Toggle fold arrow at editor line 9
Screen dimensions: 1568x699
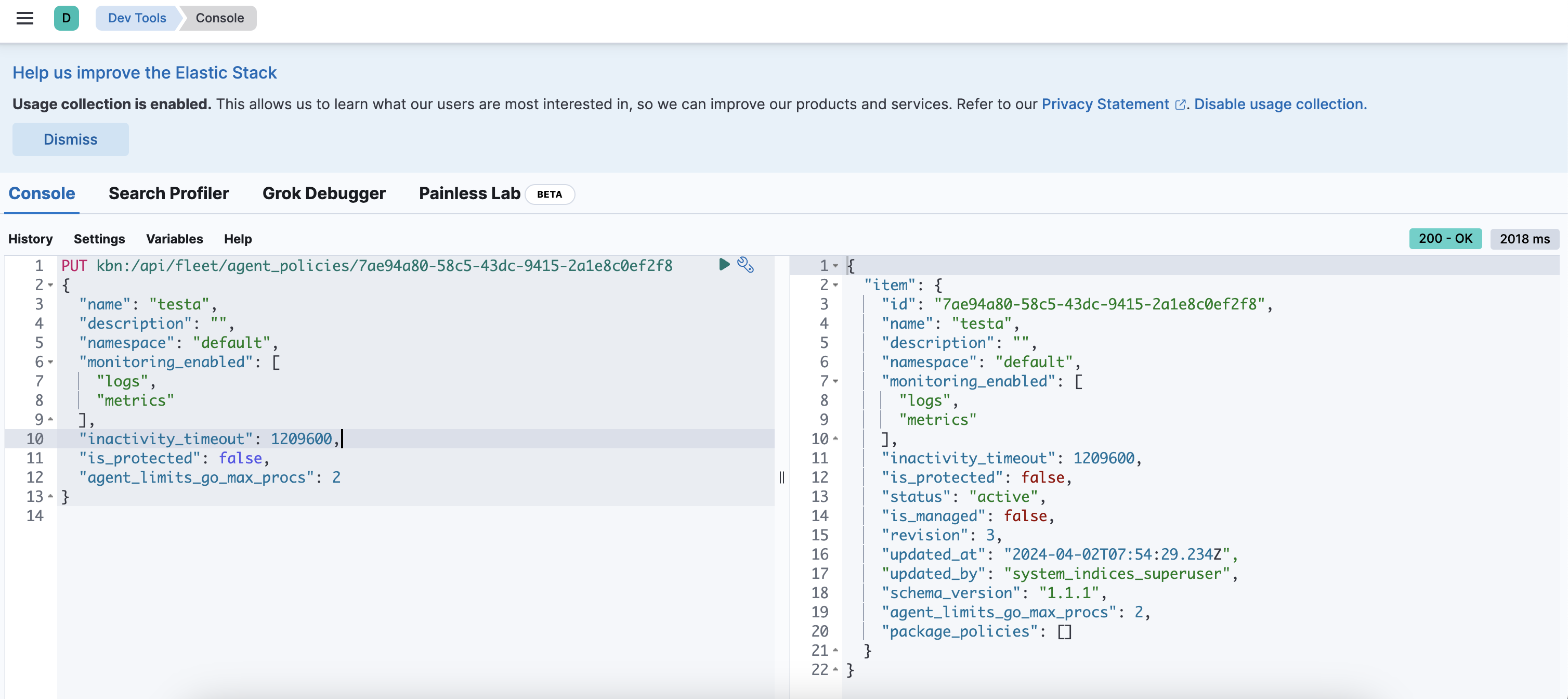click(x=50, y=420)
